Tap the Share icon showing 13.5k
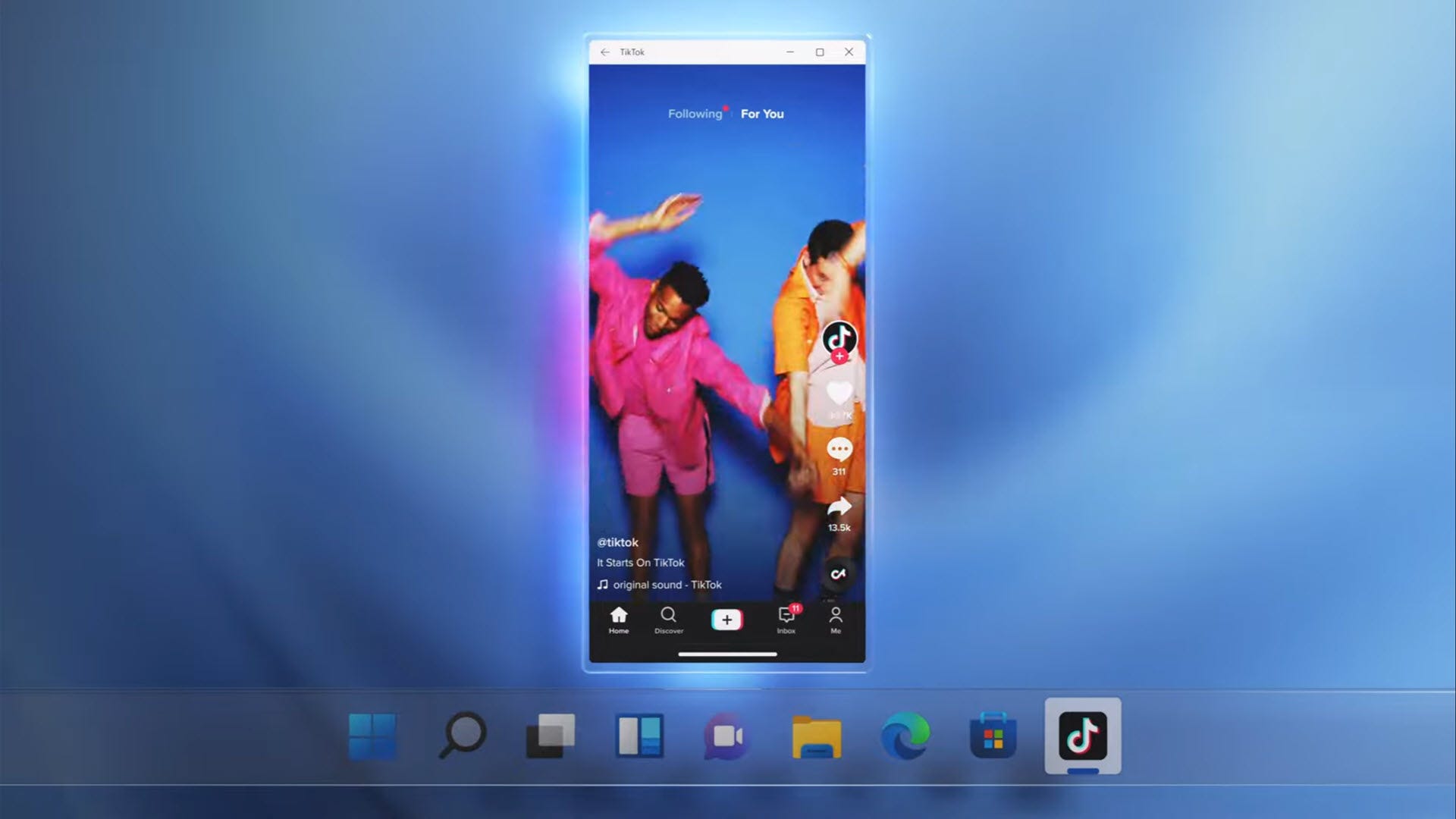The image size is (1456, 819). [x=838, y=506]
